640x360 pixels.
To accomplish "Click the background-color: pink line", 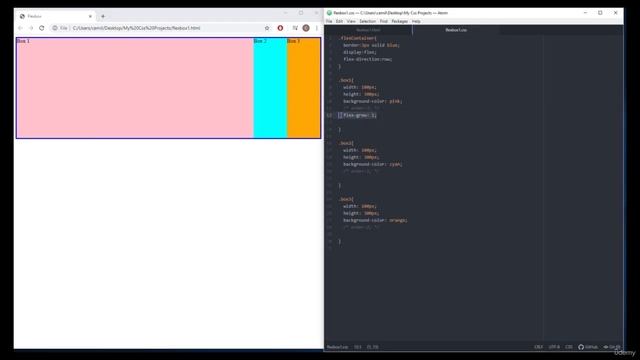I will tap(372, 101).
